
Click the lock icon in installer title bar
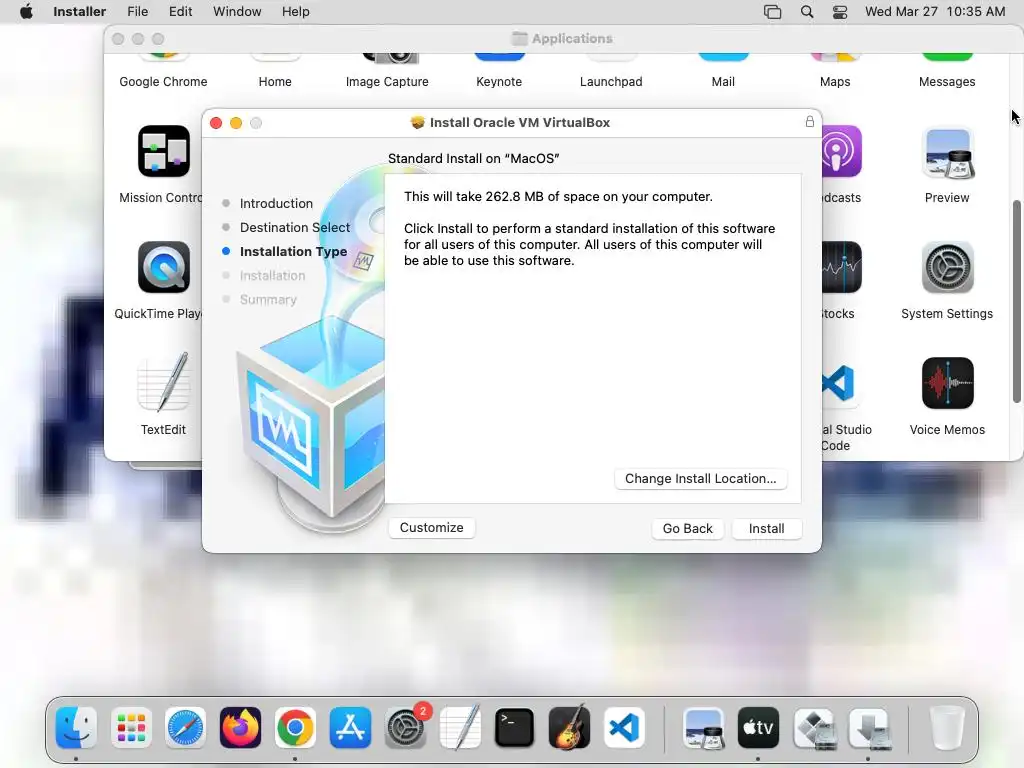(809, 122)
